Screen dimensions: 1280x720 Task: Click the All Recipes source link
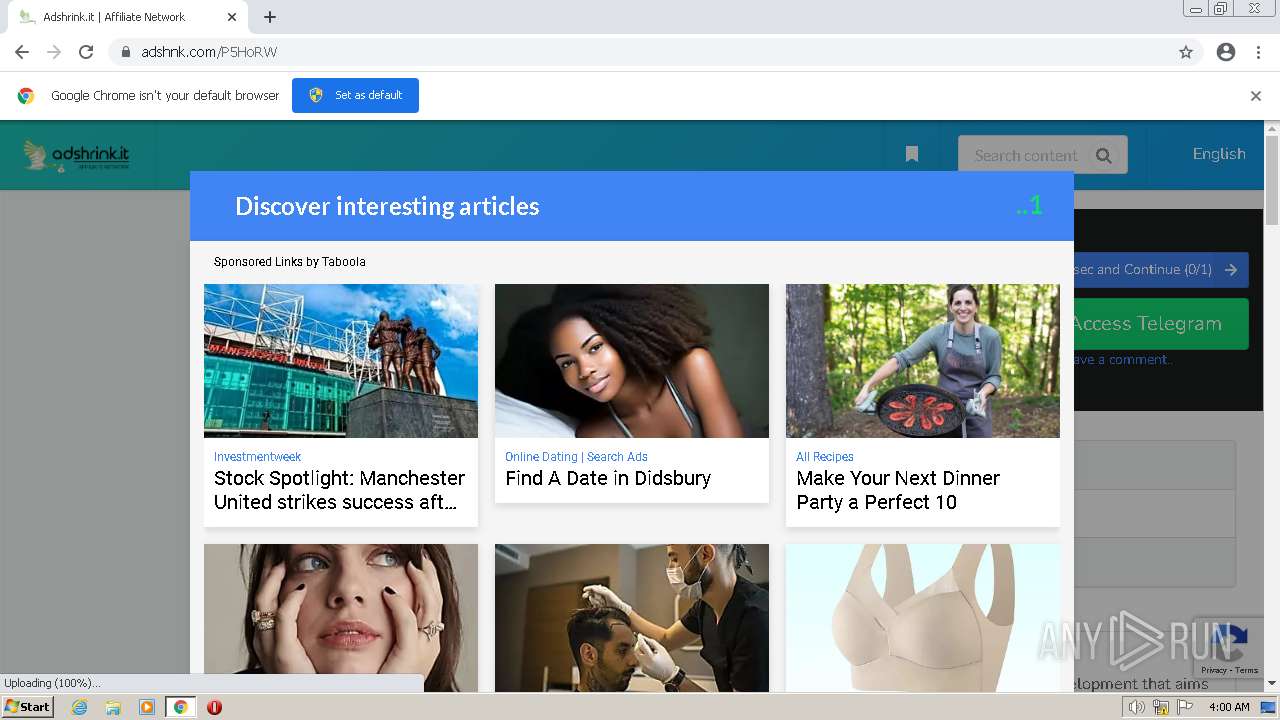pyautogui.click(x=825, y=457)
